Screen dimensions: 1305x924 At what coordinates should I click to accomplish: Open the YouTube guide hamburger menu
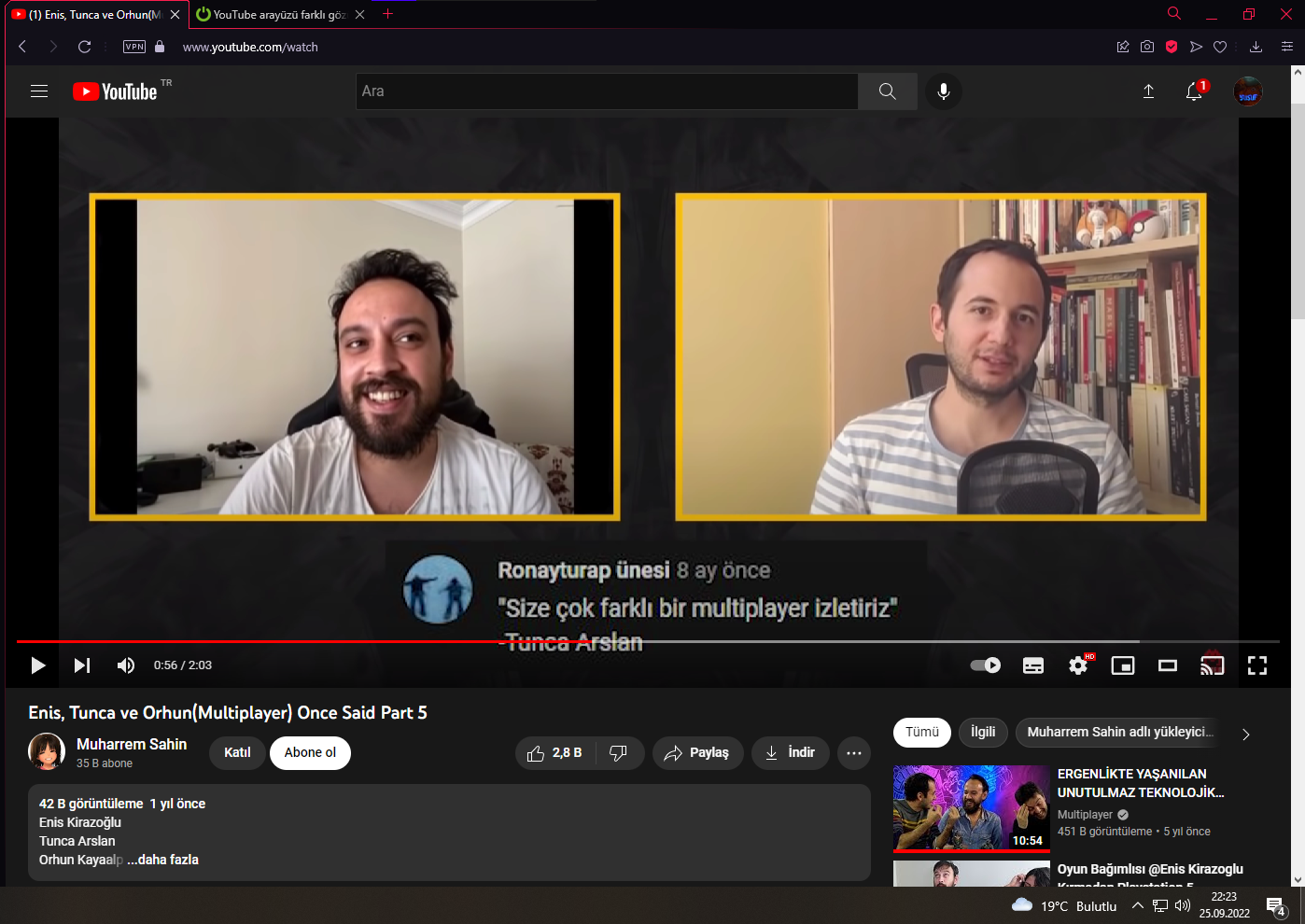click(39, 91)
